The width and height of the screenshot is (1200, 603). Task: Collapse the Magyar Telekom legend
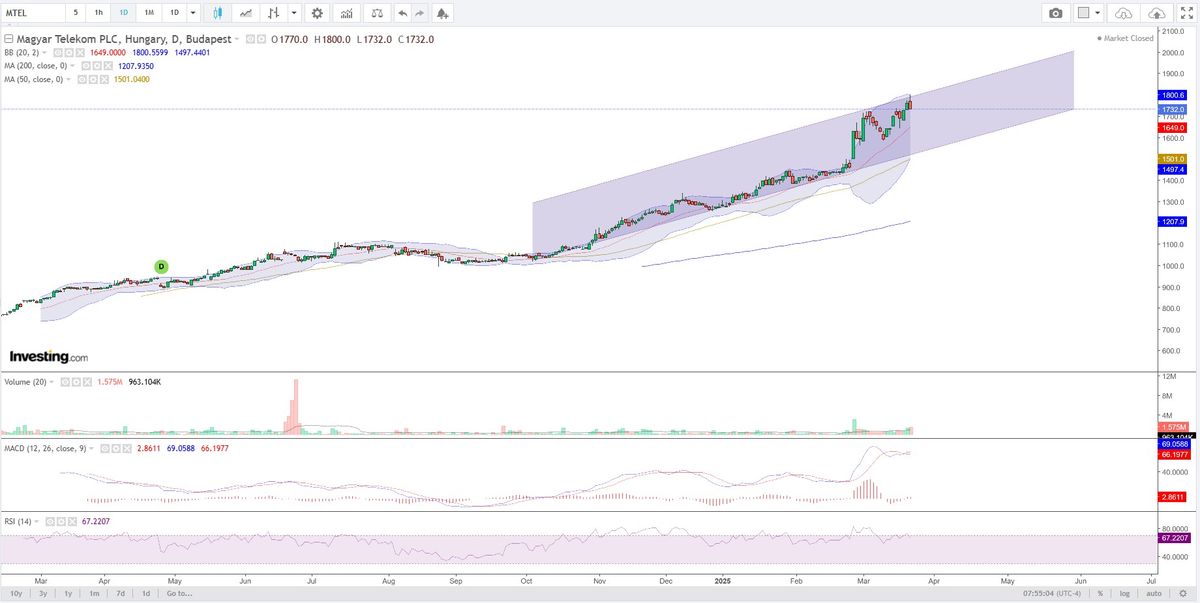(9, 39)
